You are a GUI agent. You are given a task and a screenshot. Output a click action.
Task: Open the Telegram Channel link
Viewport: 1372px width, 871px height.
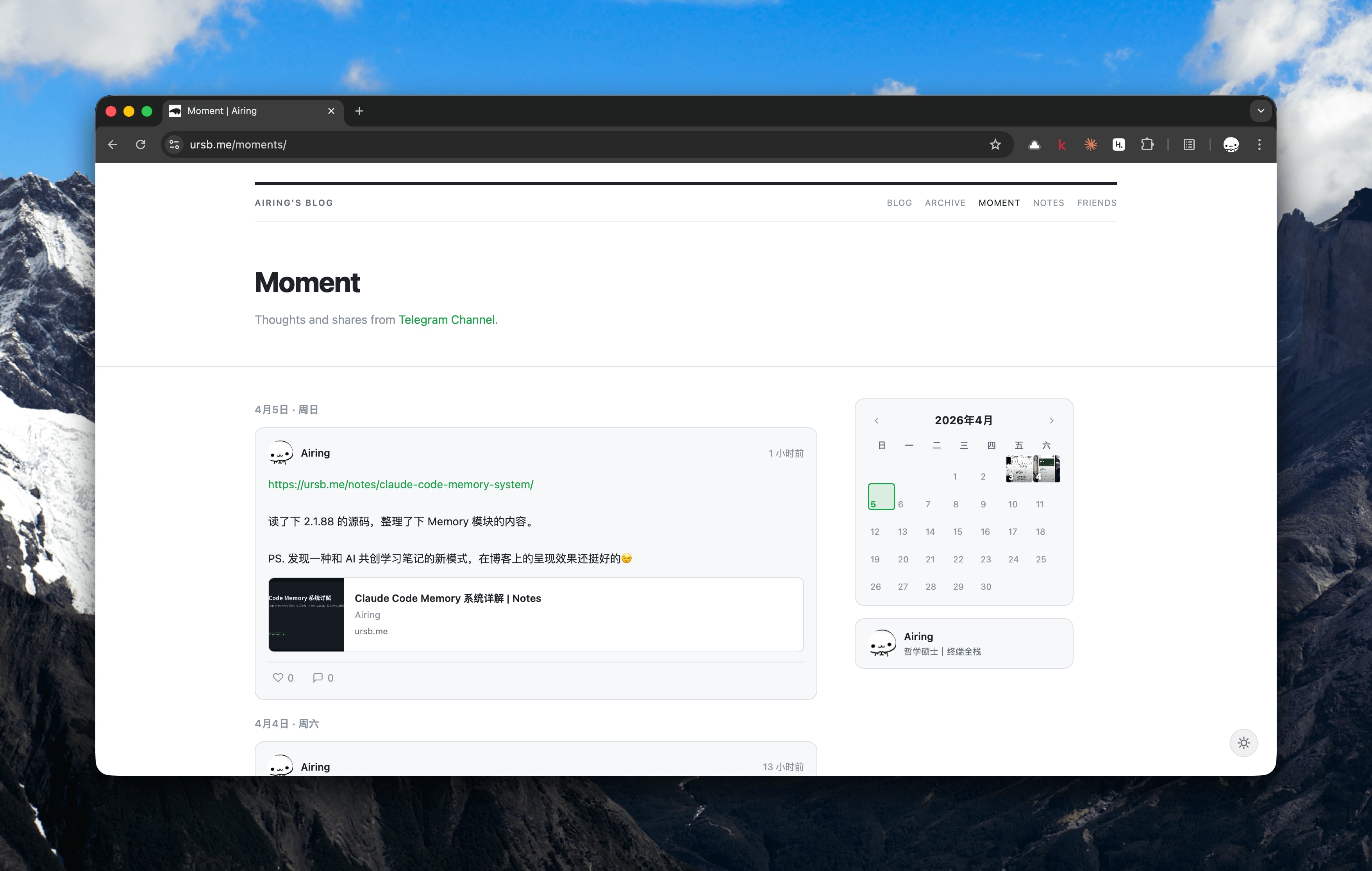pyautogui.click(x=446, y=319)
